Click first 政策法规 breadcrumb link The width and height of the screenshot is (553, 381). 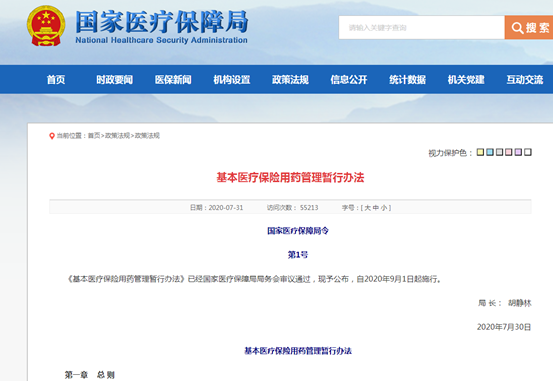[x=117, y=135]
